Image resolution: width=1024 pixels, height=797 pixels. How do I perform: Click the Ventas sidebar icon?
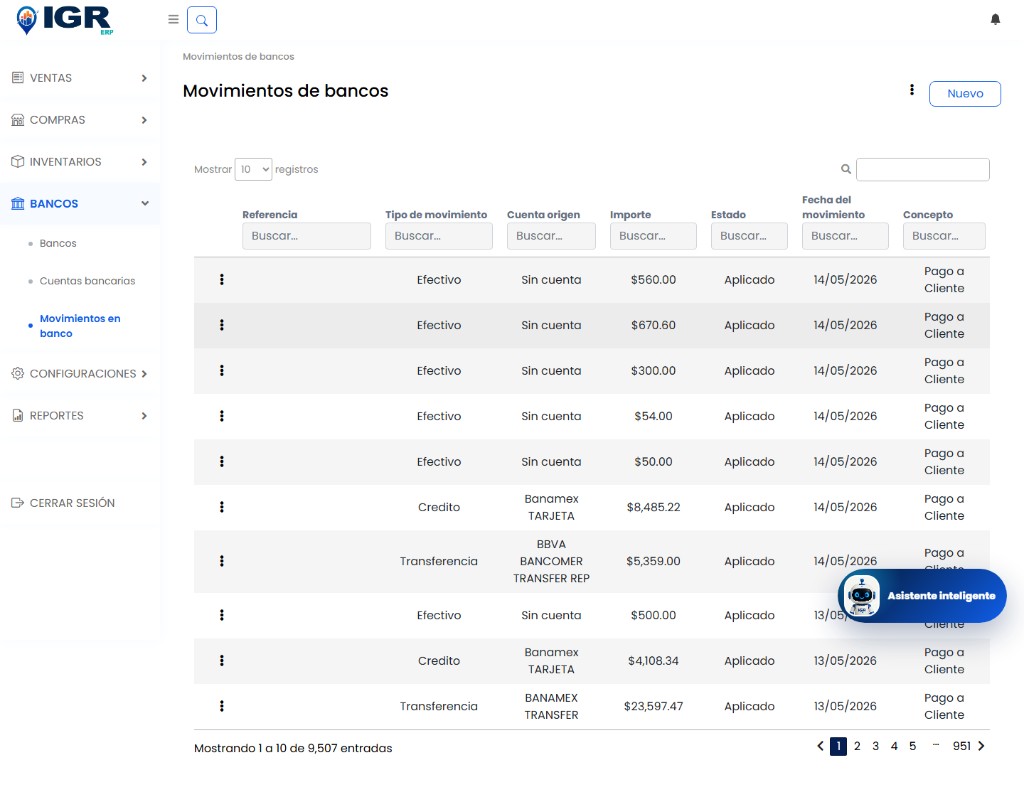18,78
